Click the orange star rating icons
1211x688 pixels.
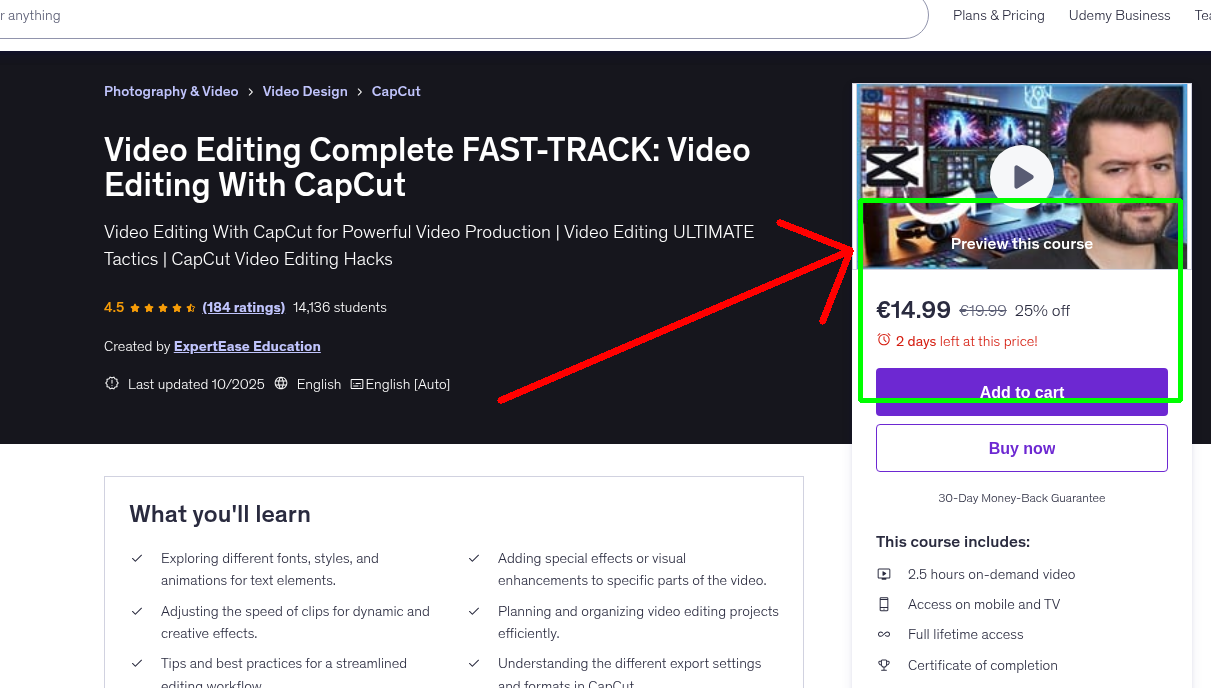point(160,307)
